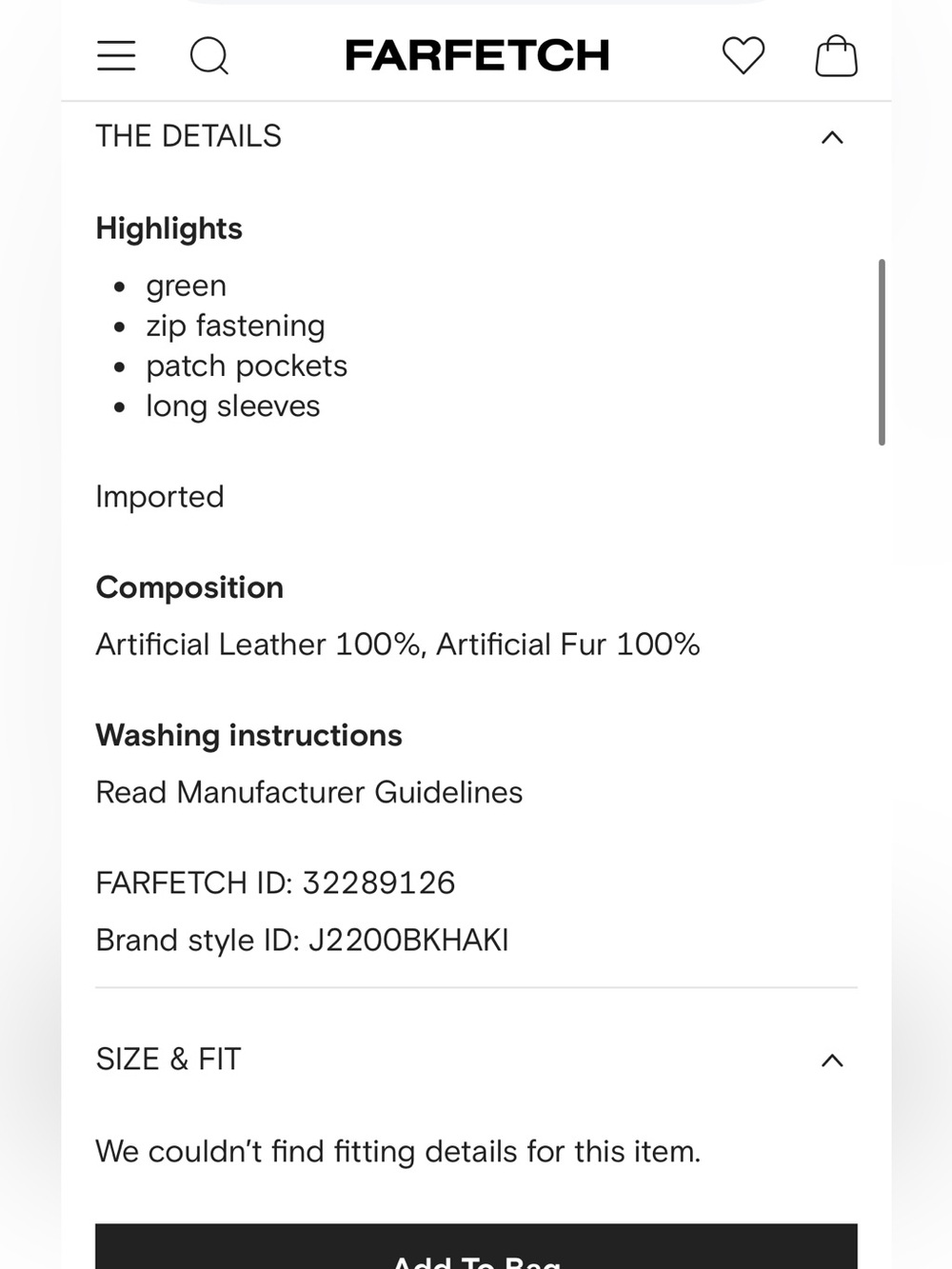952x1269 pixels.
Task: Click the page scrollbar thumb
Action: (882, 351)
